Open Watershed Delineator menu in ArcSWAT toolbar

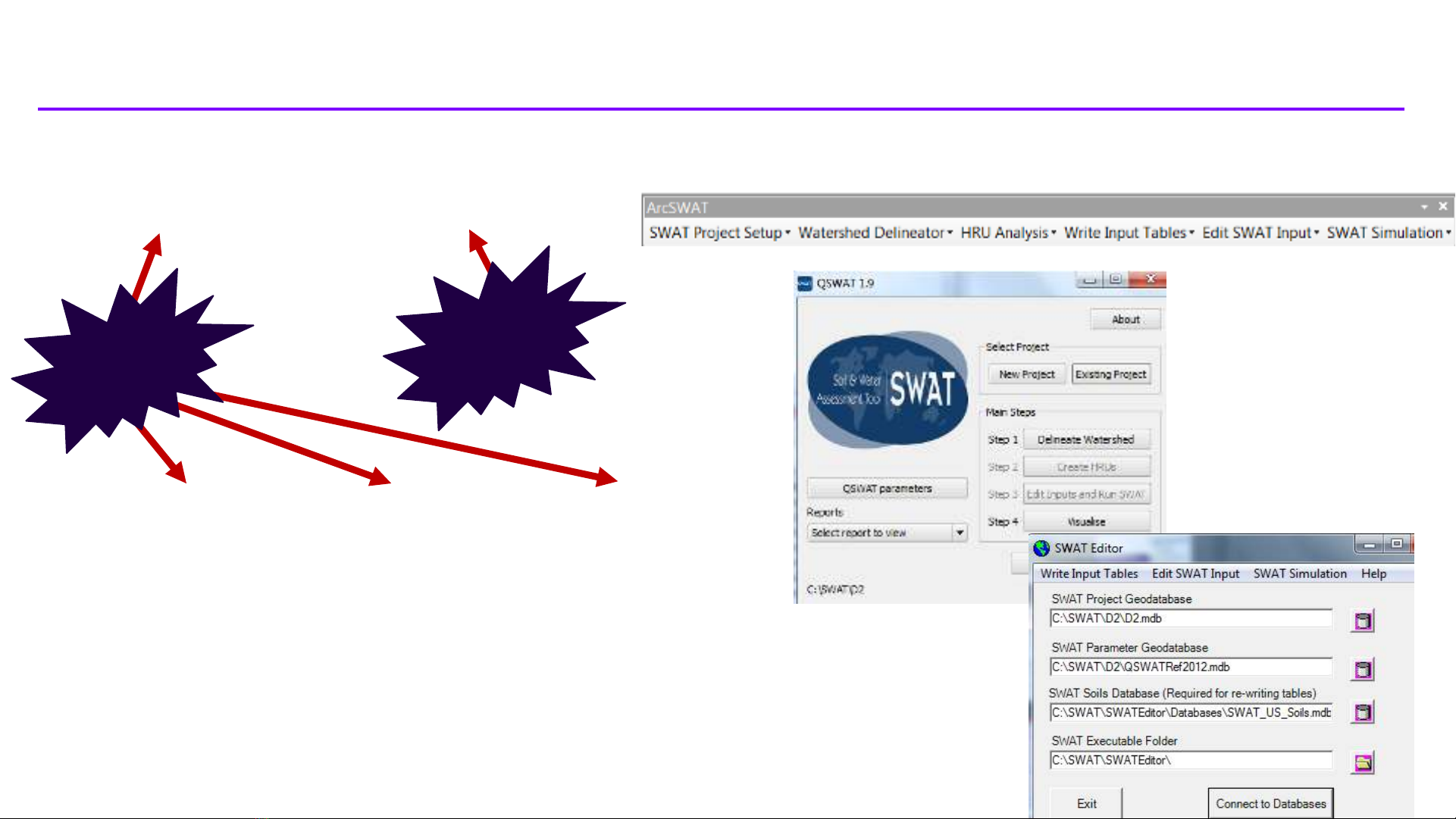point(875,233)
